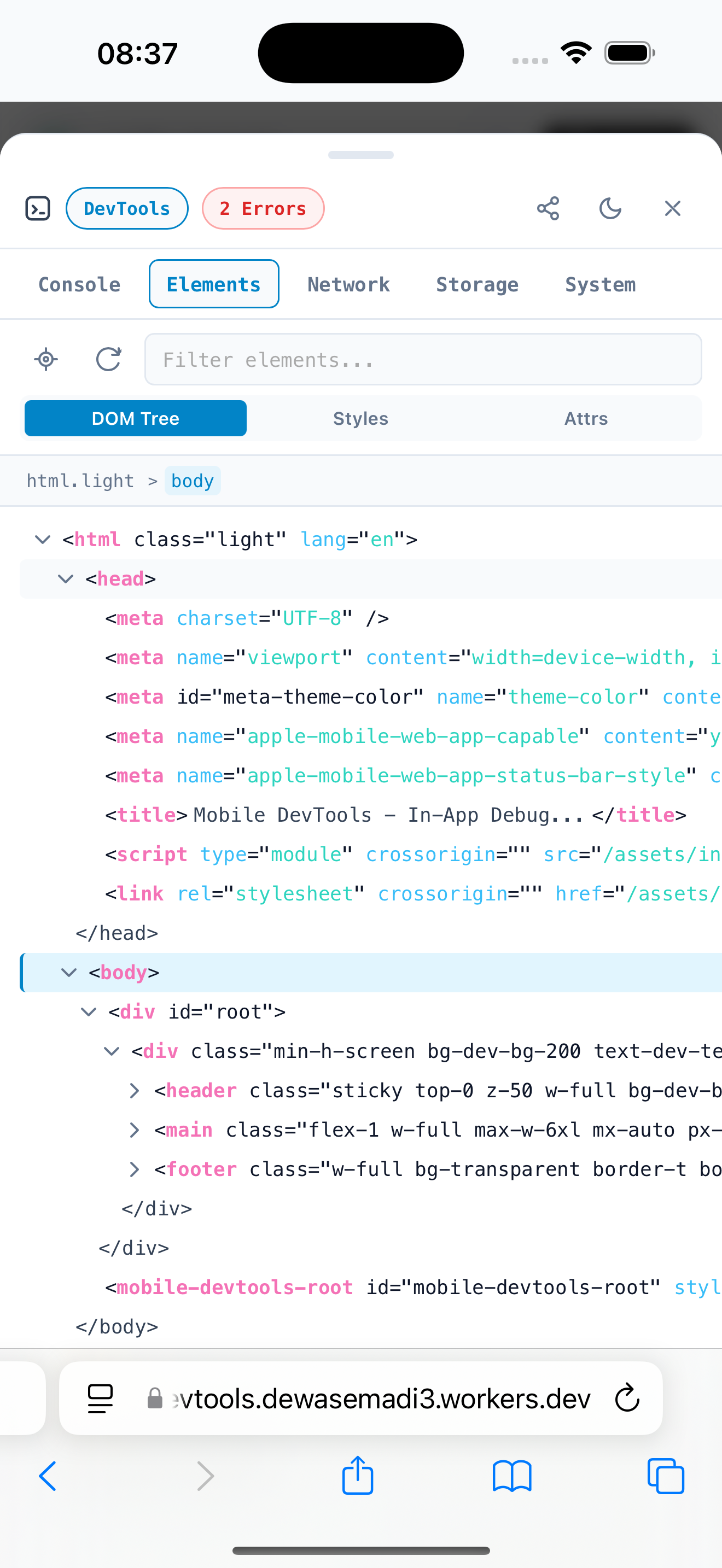
Task: Collapse the head element node
Action: pyautogui.click(x=66, y=579)
